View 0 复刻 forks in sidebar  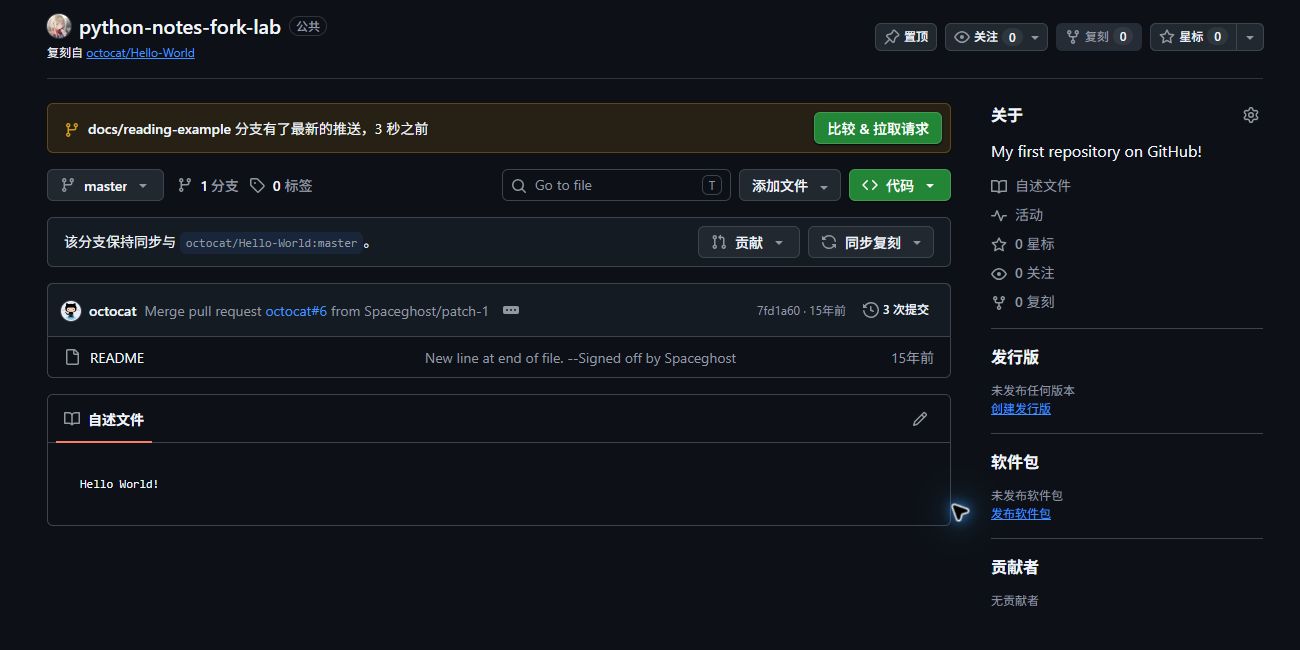tap(1034, 302)
